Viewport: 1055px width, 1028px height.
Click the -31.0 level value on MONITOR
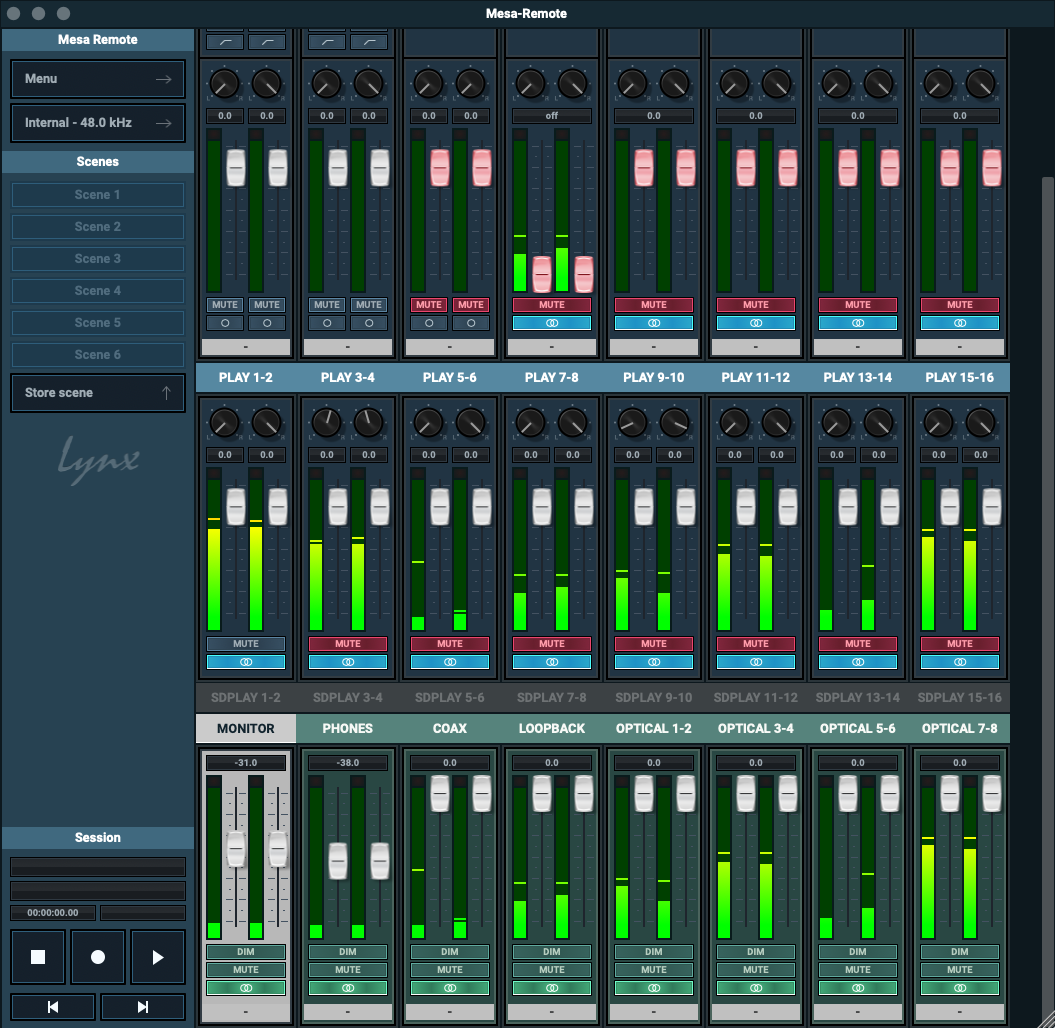[x=246, y=762]
